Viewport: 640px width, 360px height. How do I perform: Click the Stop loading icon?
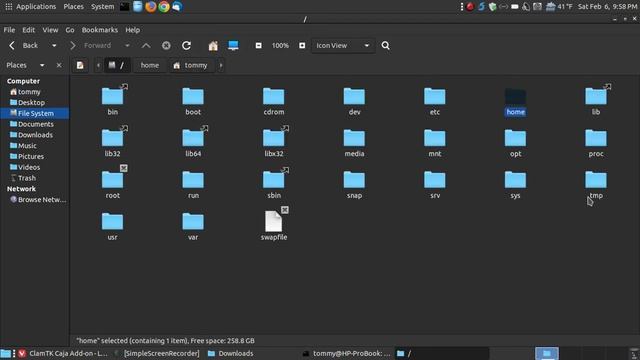coord(166,46)
